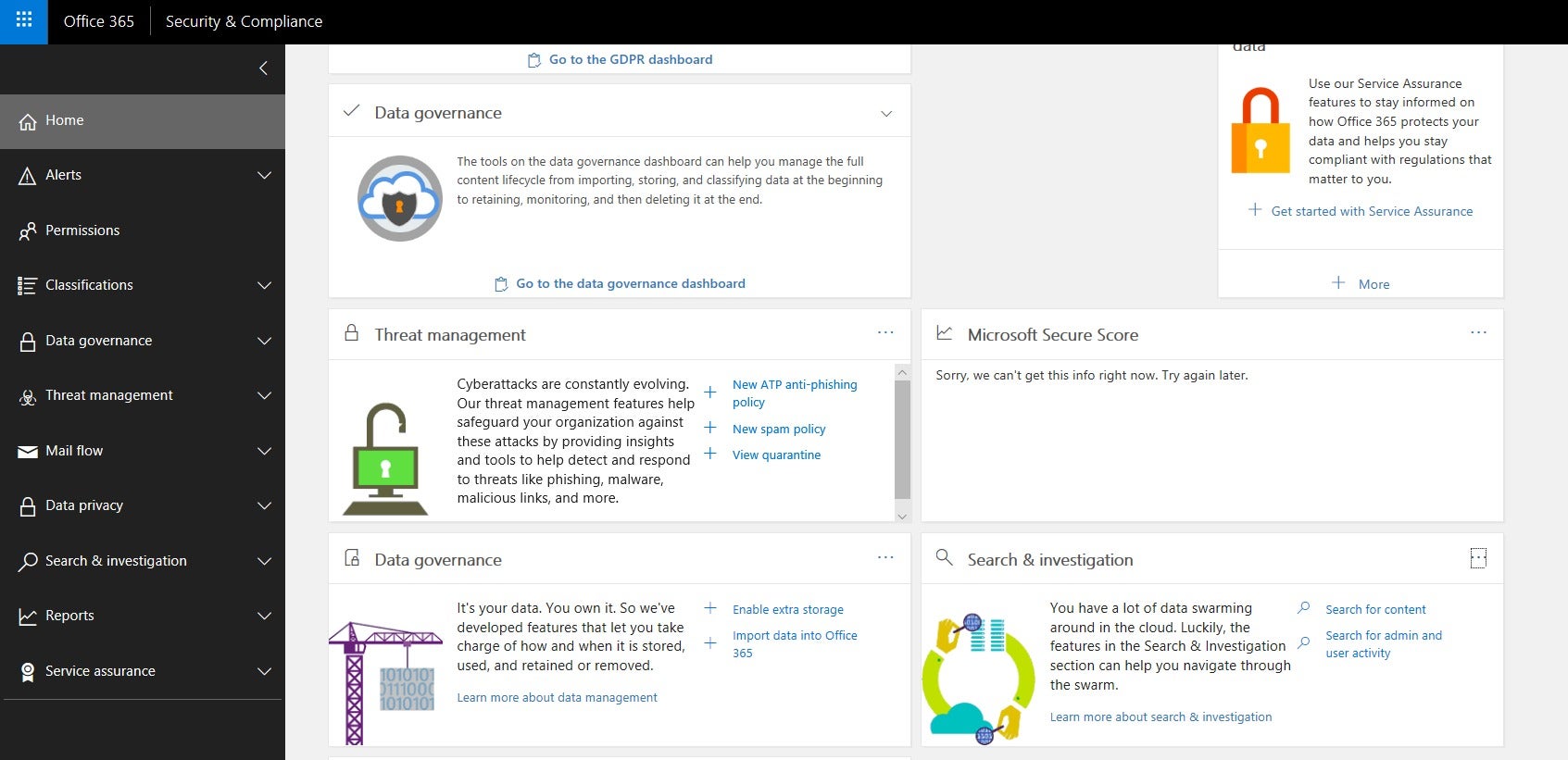Click the plus icon beside More
The height and width of the screenshot is (760, 1568).
1338,282
